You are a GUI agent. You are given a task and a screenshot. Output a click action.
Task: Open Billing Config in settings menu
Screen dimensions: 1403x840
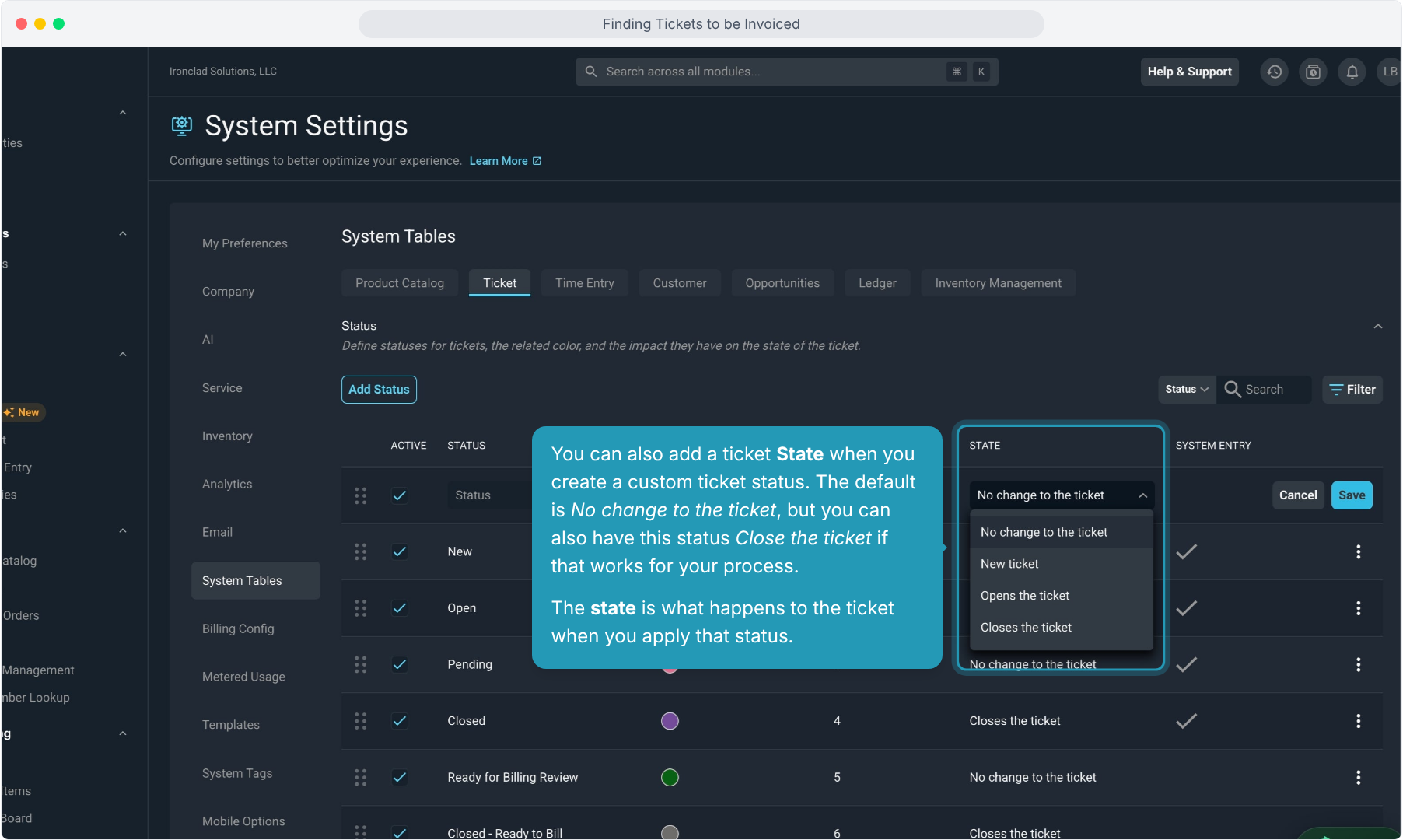click(x=238, y=629)
